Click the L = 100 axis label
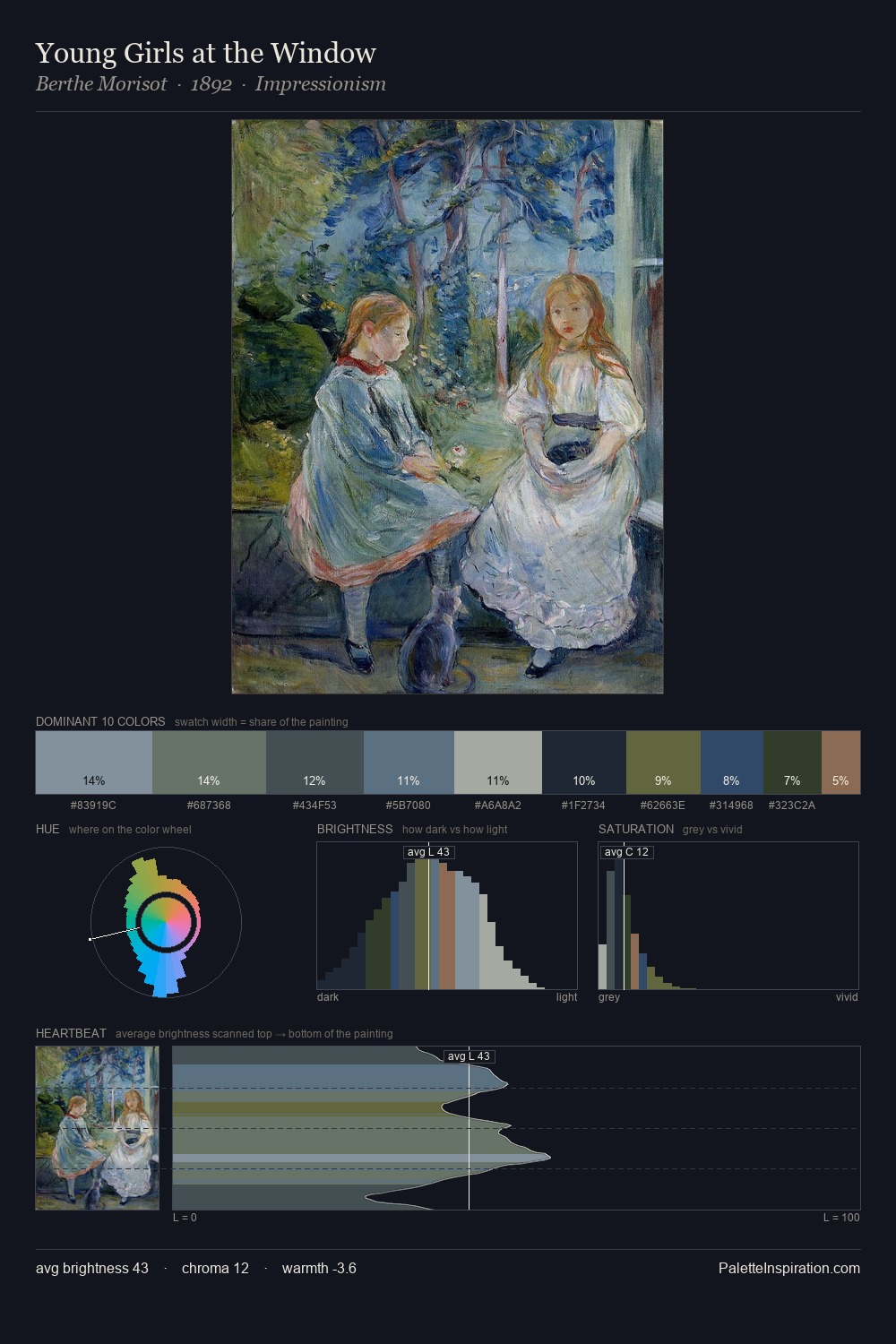 (841, 1218)
